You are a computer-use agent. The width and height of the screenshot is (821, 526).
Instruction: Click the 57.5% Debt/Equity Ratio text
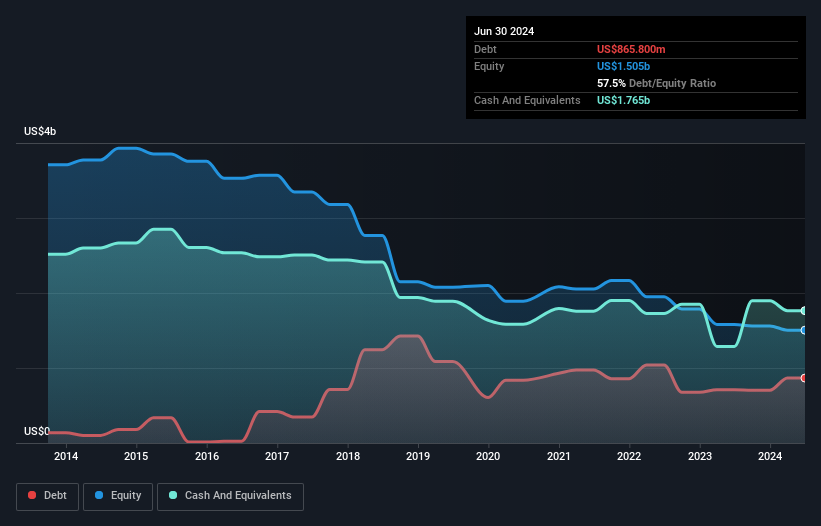656,83
